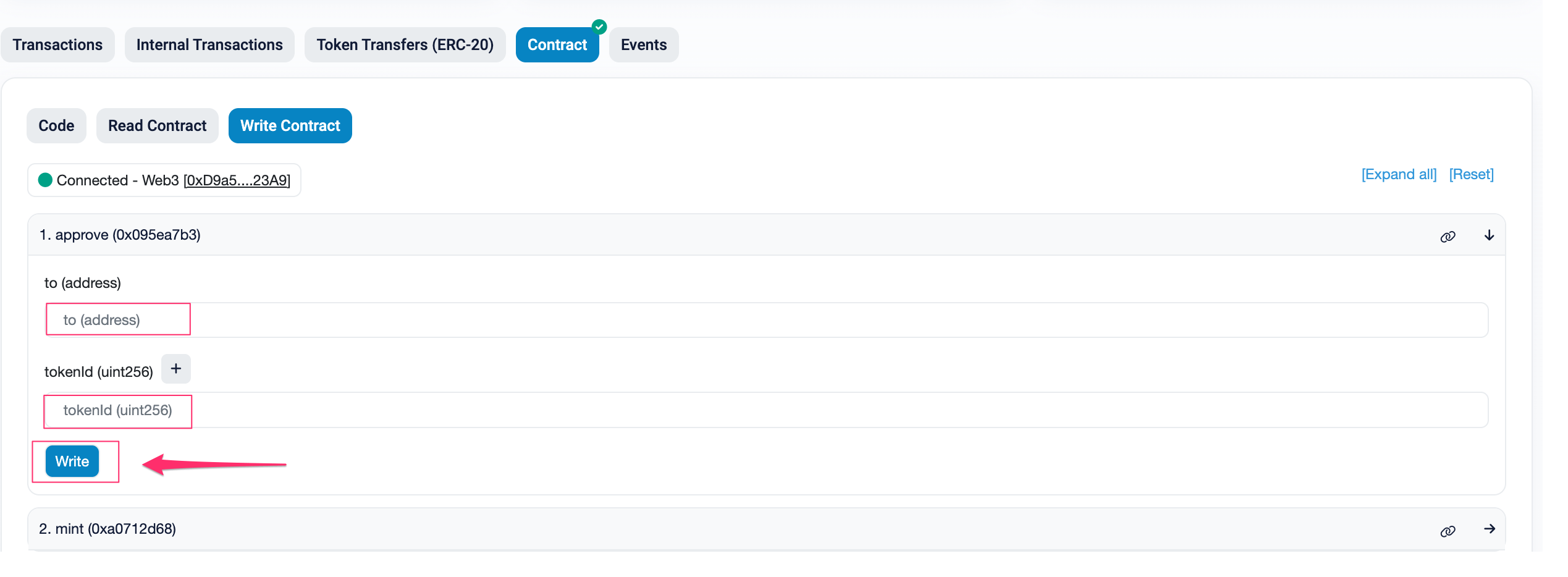Switch to Internal Transactions tab
This screenshot has height=577, width=1568.
209,45
